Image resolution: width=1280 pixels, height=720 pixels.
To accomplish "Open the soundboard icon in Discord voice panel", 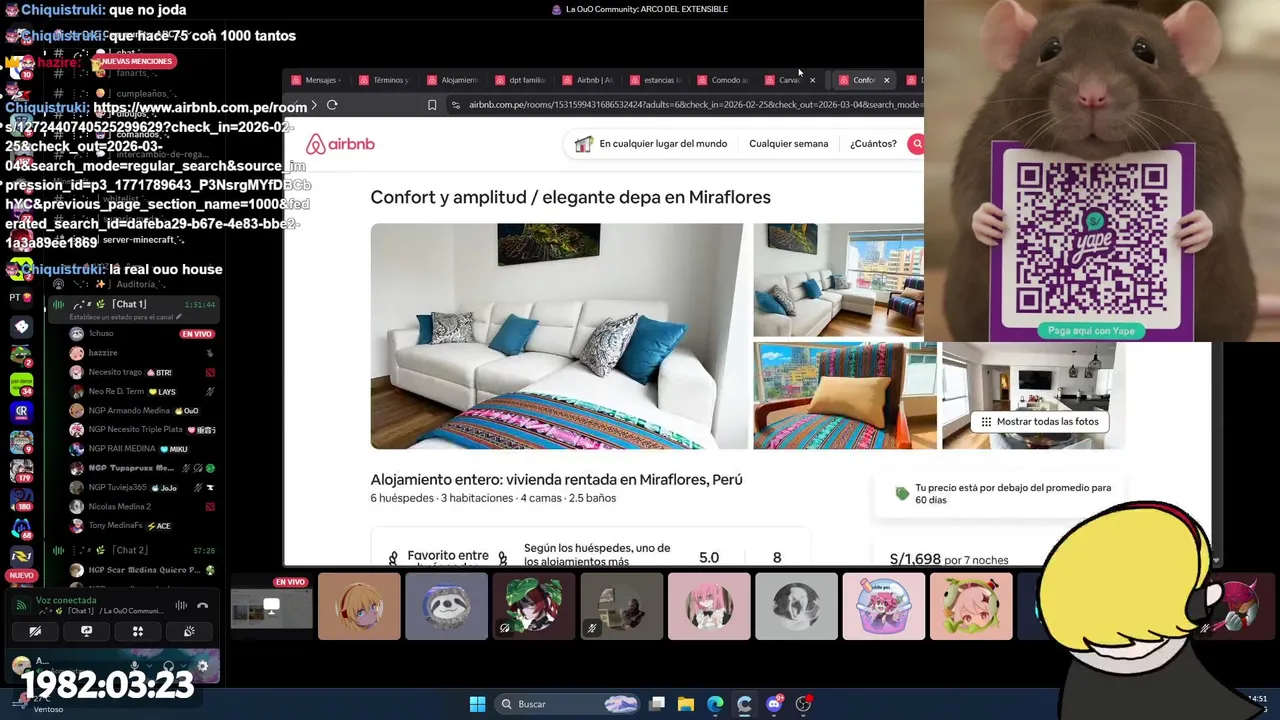I will point(189,631).
